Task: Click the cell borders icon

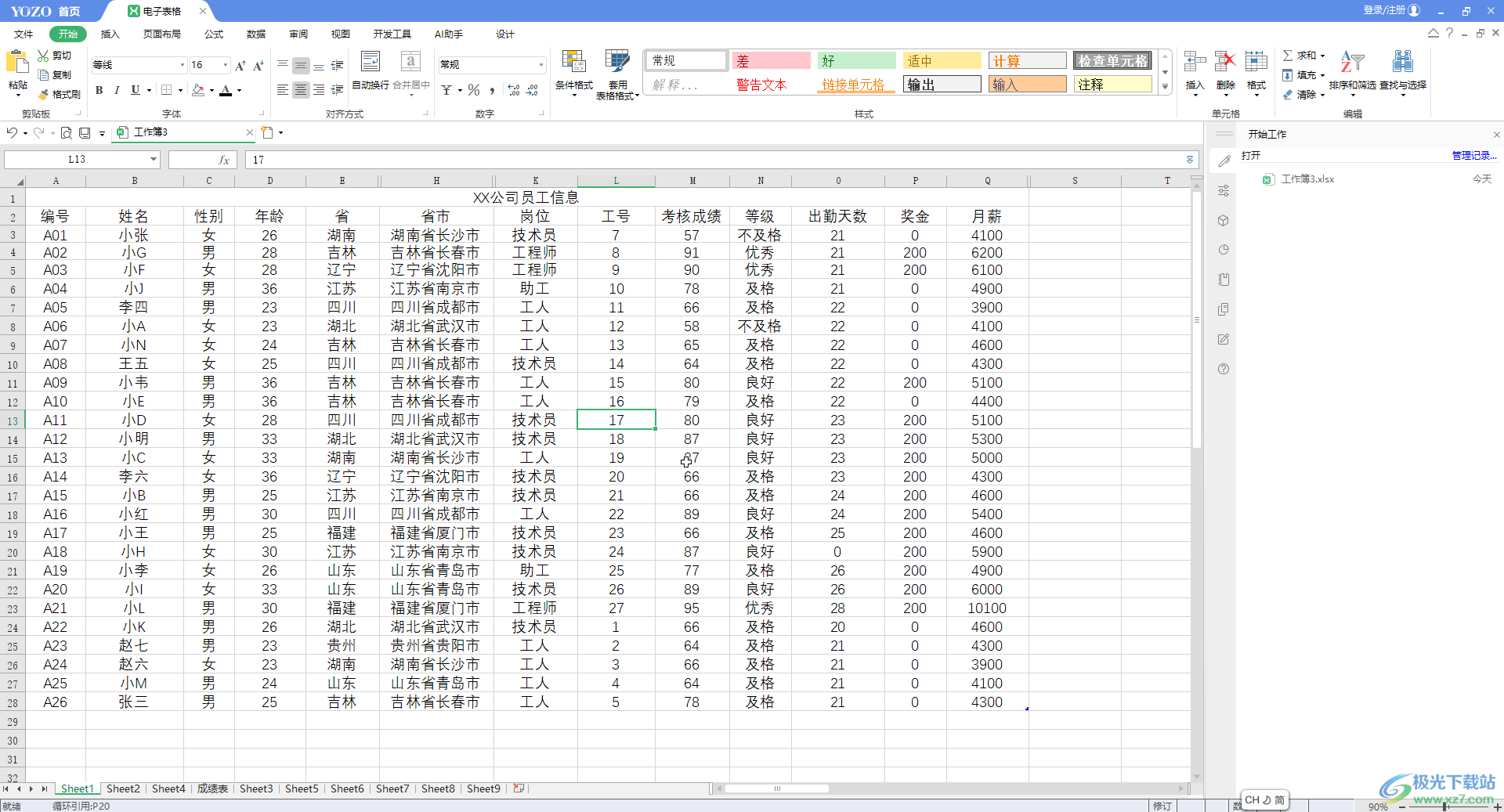Action: (x=166, y=90)
